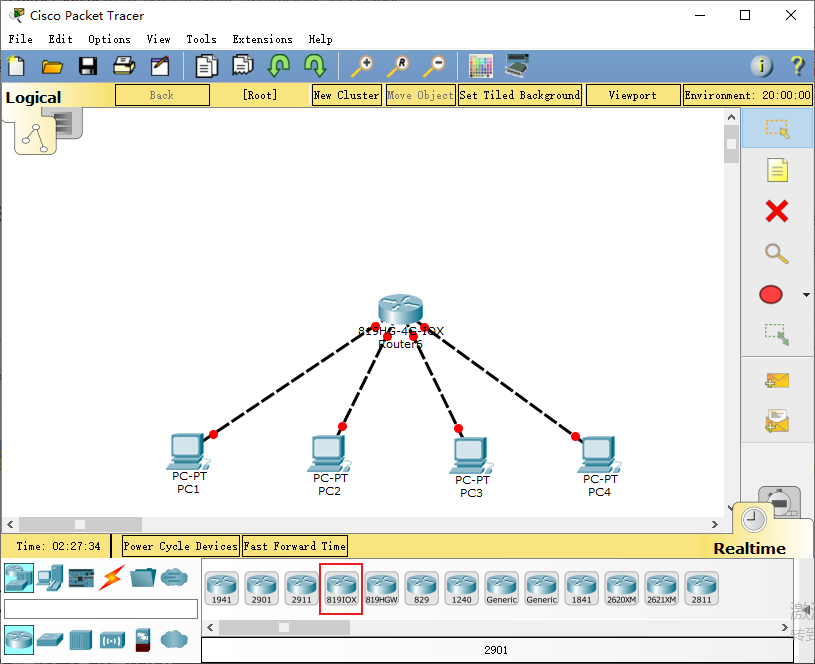This screenshot has height=664, width=815.
Task: Switch to Simulation mode tab
Action: [x=780, y=501]
